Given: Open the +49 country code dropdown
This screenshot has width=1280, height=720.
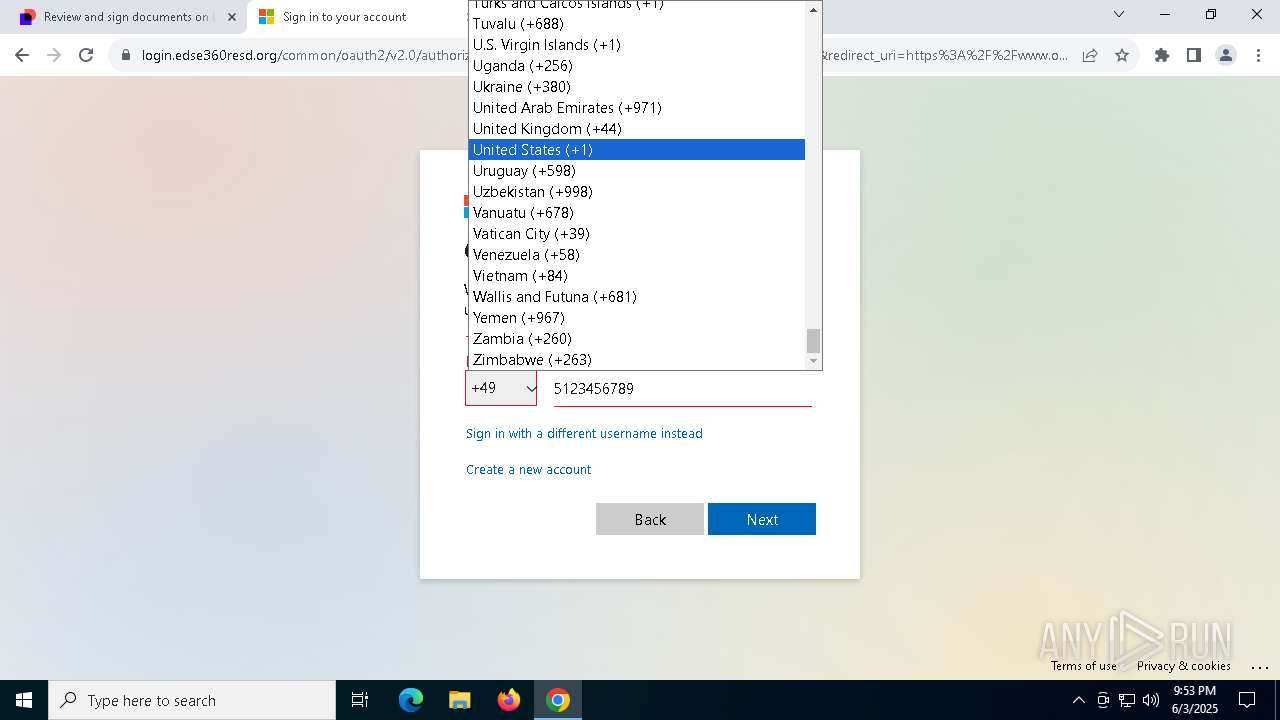Looking at the screenshot, I should click(x=501, y=388).
